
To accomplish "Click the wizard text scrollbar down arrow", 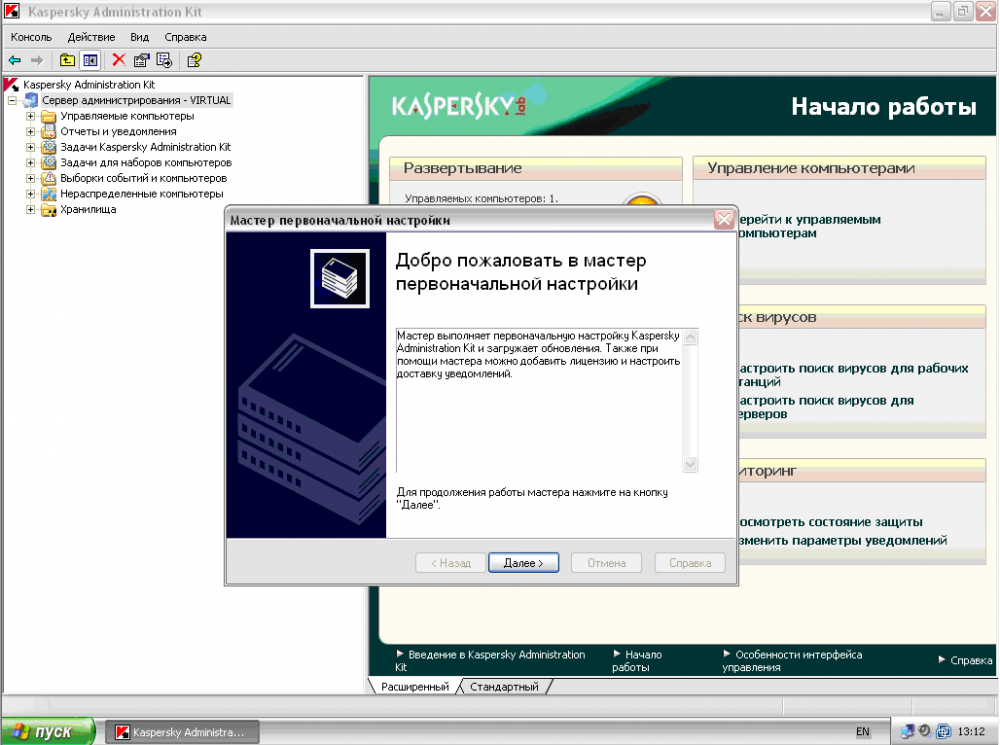I will click(x=690, y=464).
